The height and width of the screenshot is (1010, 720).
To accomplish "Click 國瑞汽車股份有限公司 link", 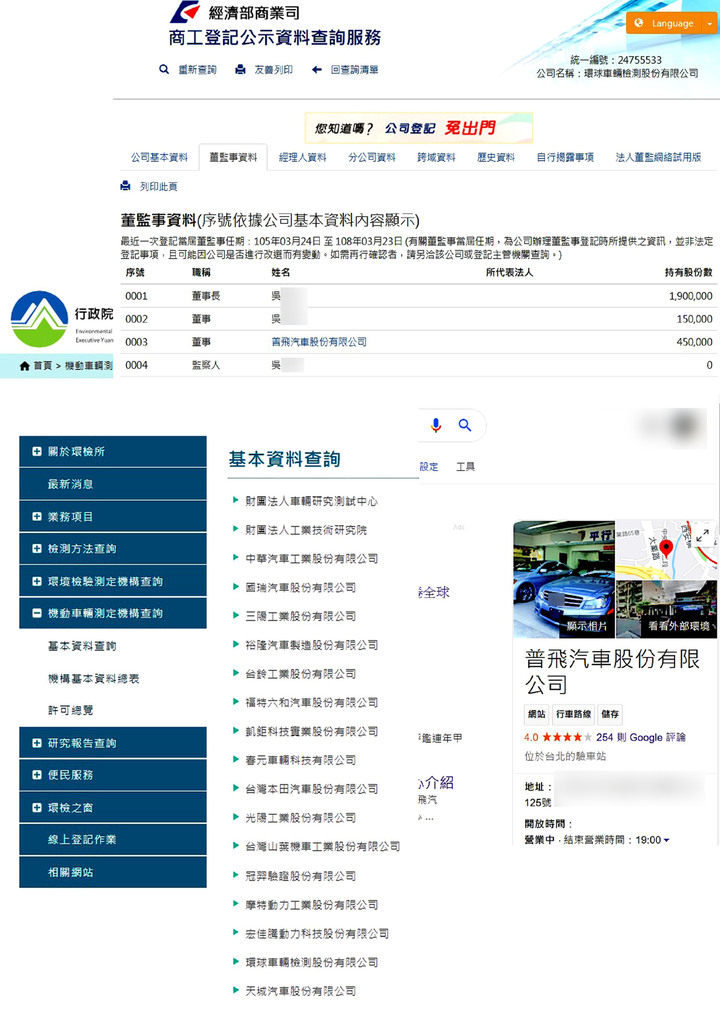I will pos(301,587).
